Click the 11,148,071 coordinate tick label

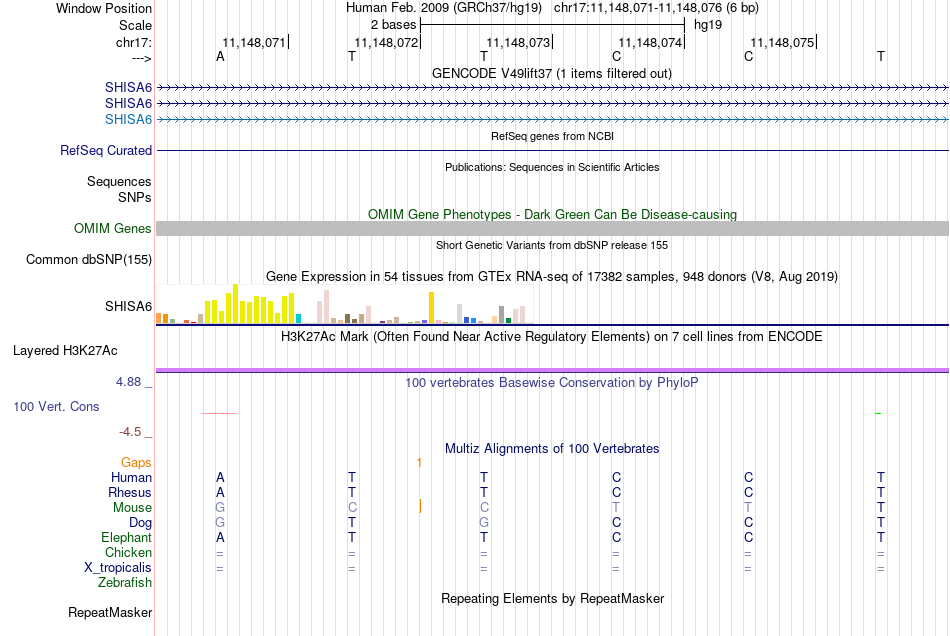click(x=254, y=42)
